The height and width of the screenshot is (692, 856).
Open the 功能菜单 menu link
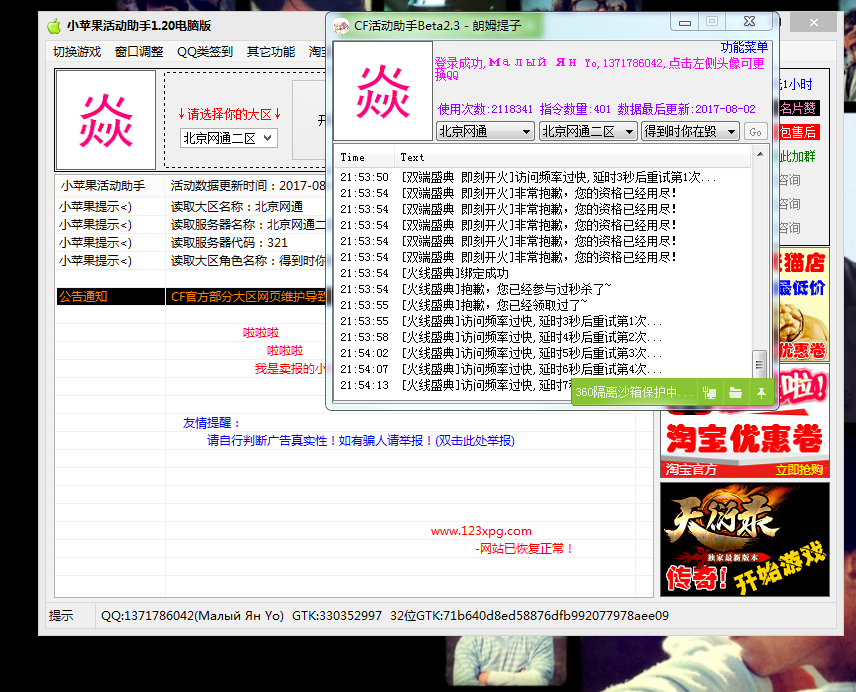pyautogui.click(x=744, y=47)
